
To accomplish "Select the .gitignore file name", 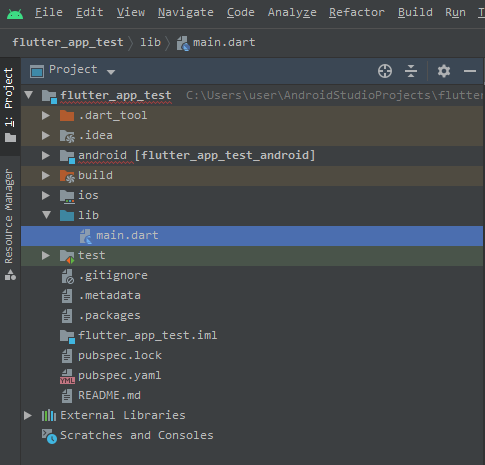I will (x=113, y=275).
